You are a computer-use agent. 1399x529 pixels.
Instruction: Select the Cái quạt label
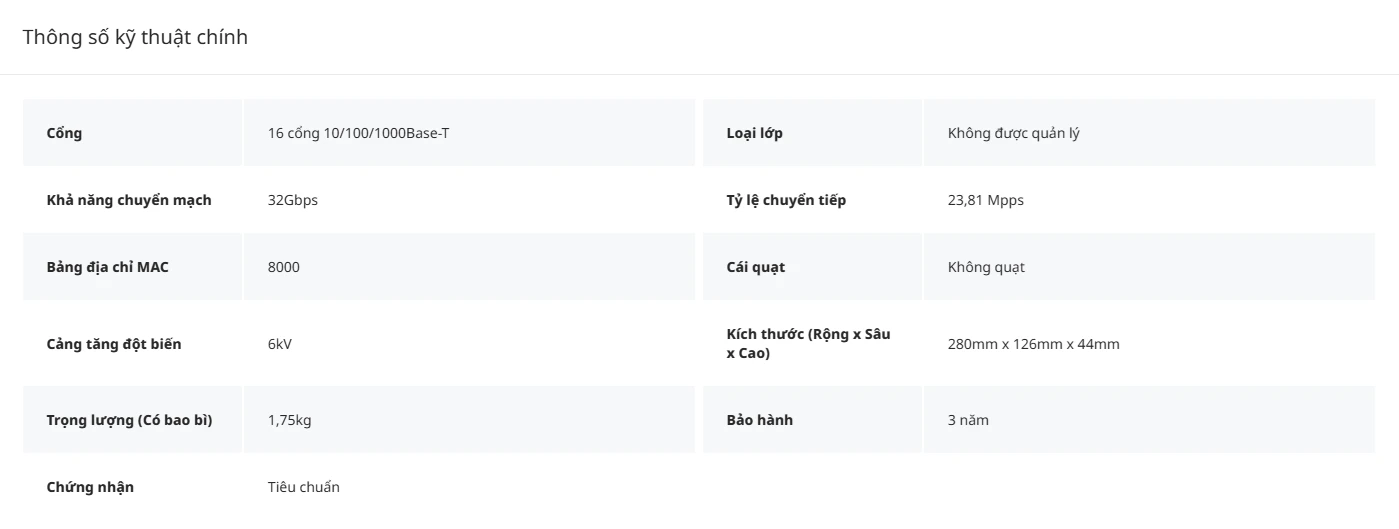click(756, 267)
